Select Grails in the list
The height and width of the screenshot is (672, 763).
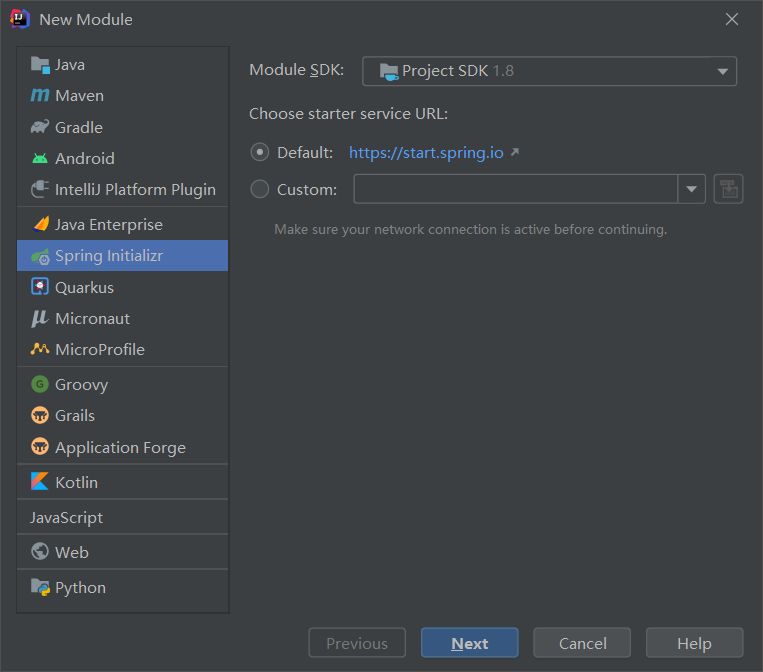(x=123, y=416)
